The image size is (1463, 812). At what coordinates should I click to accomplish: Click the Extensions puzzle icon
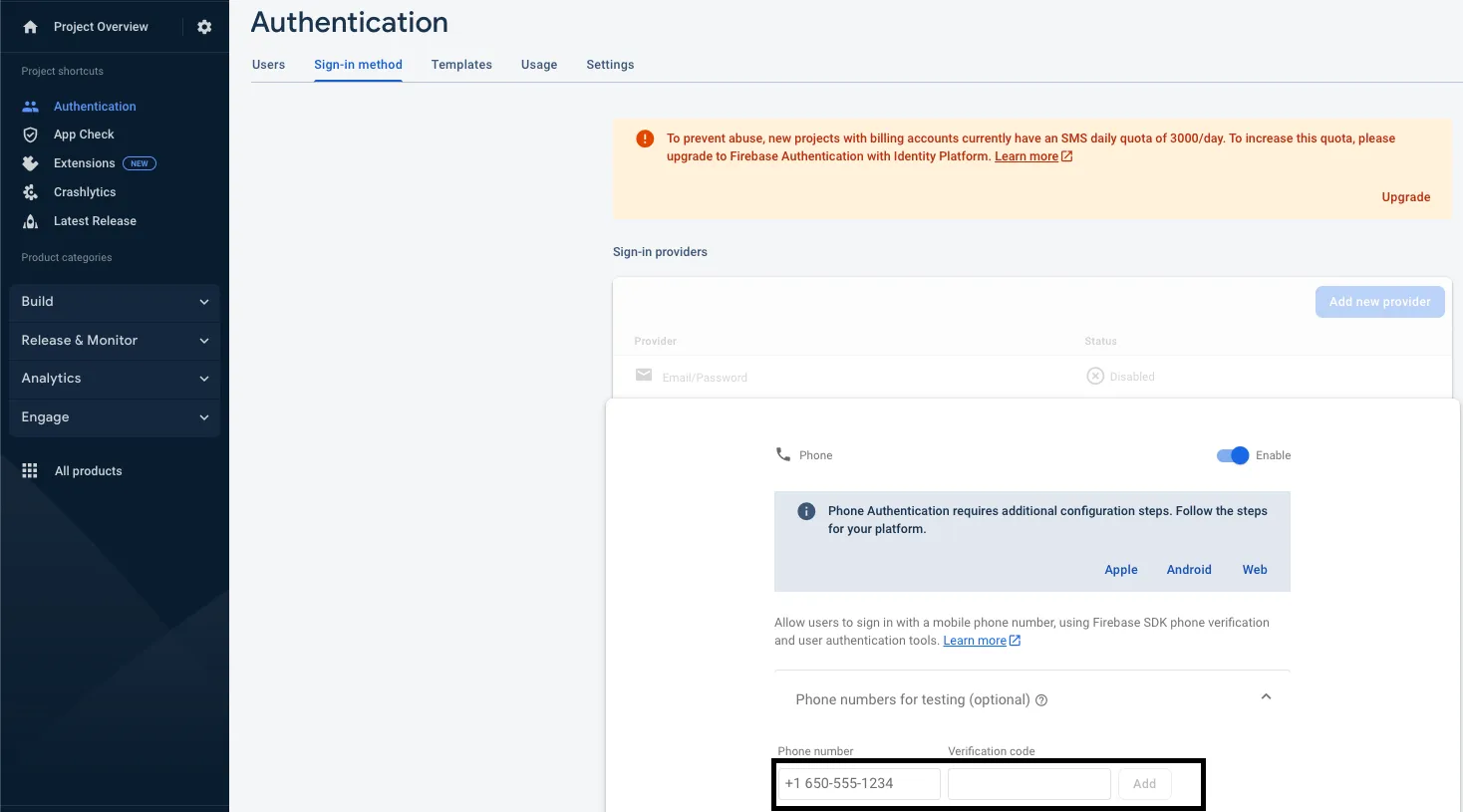coord(31,163)
